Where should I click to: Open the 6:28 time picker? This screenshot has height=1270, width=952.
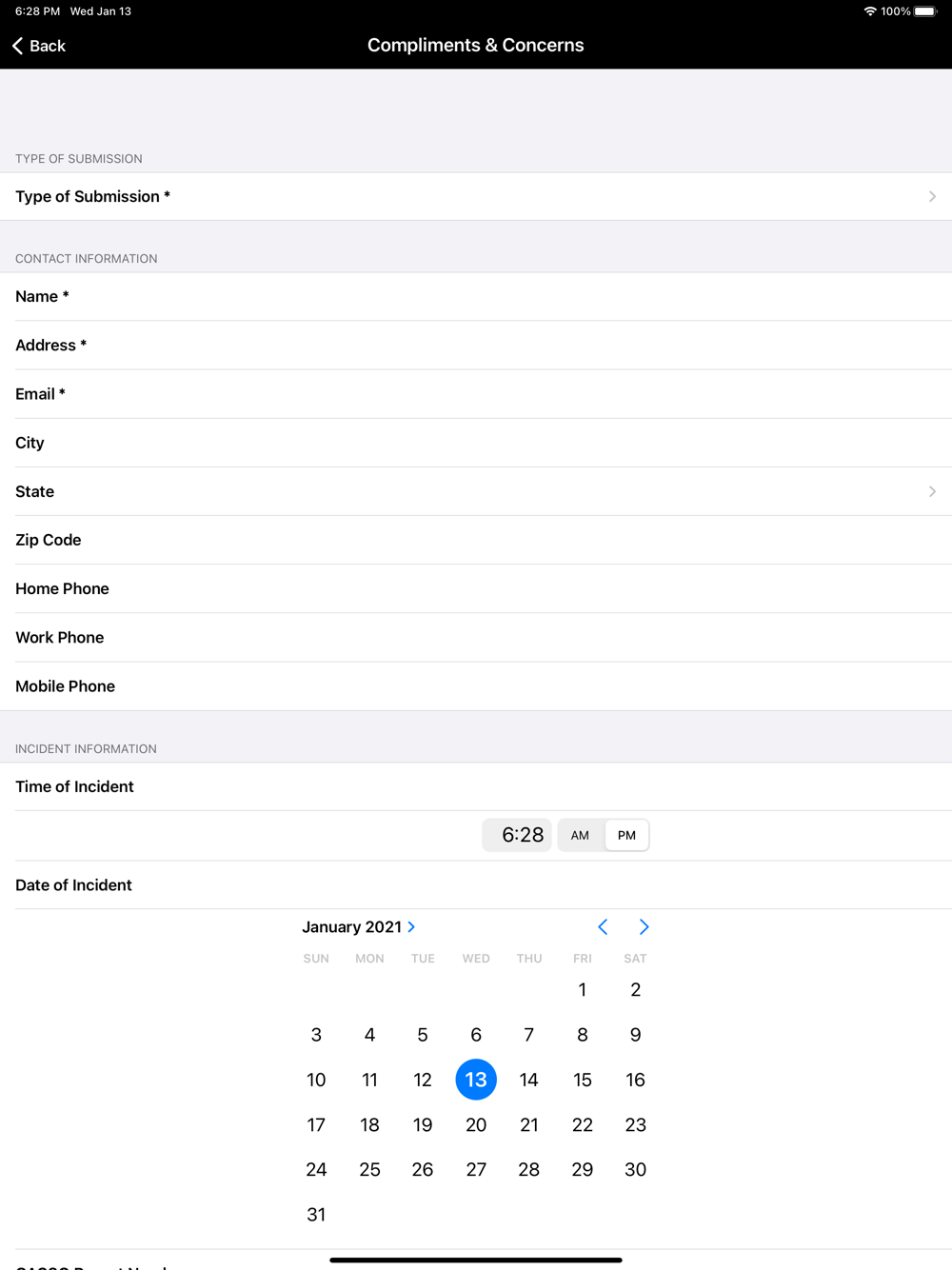(x=517, y=836)
